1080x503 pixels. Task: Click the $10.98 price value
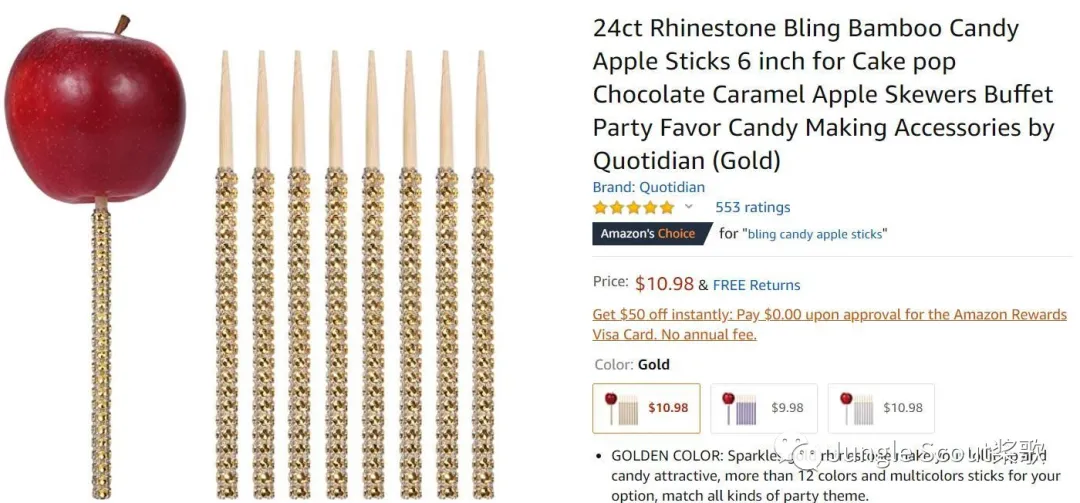(664, 283)
